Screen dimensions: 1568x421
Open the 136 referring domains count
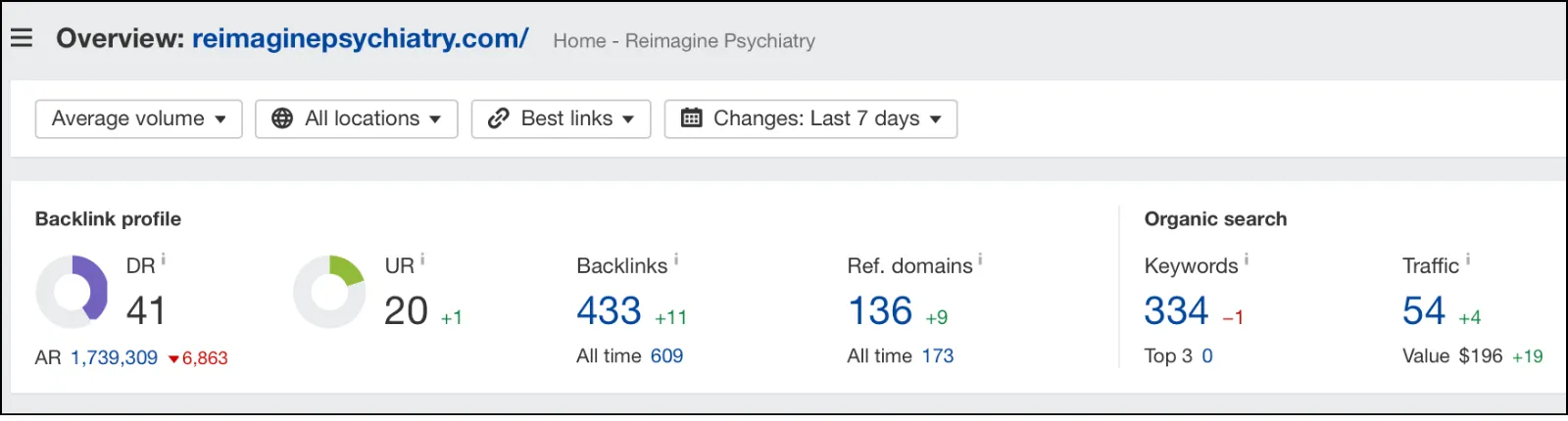[x=880, y=311]
